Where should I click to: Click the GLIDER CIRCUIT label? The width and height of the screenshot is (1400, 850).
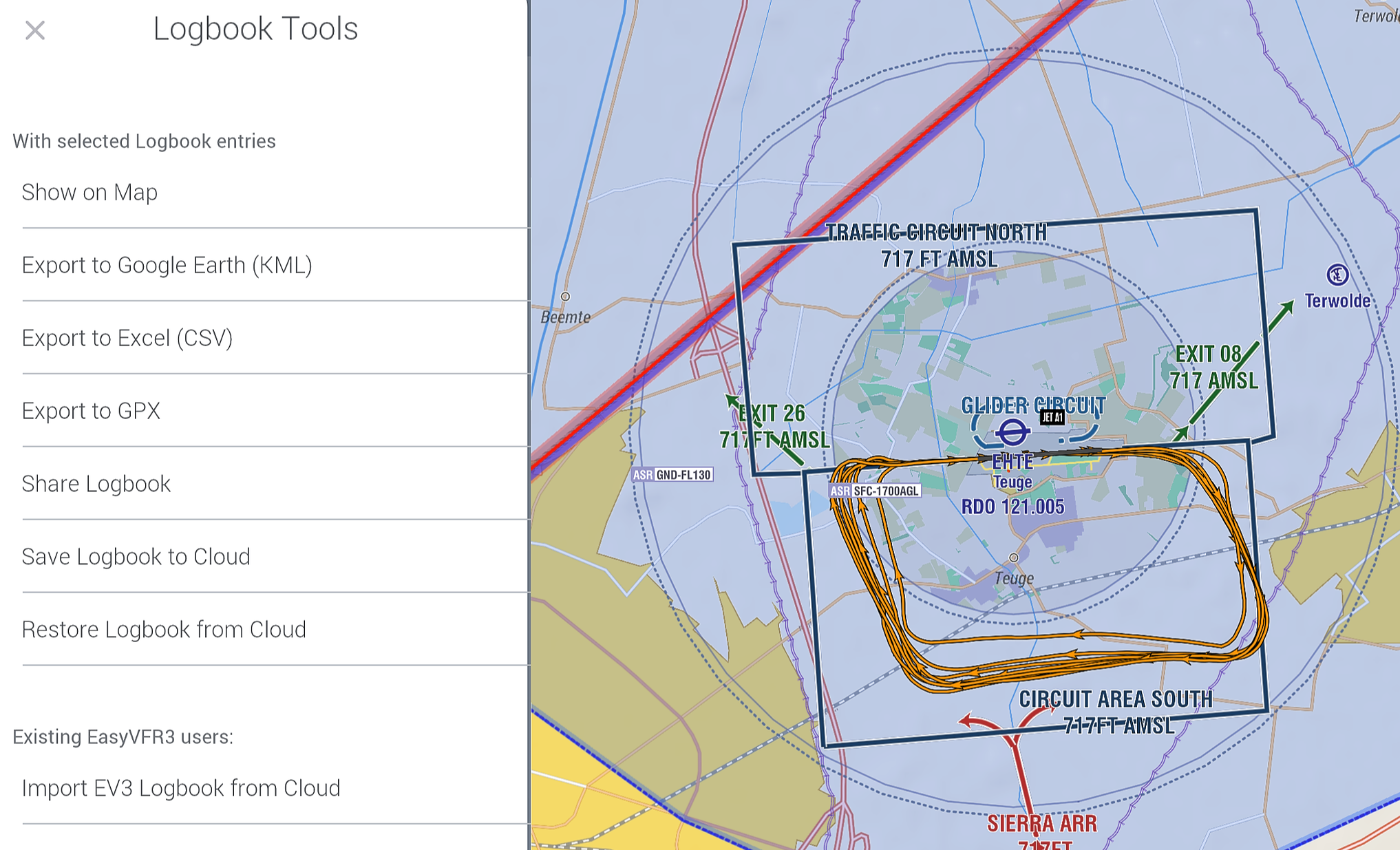[1033, 405]
